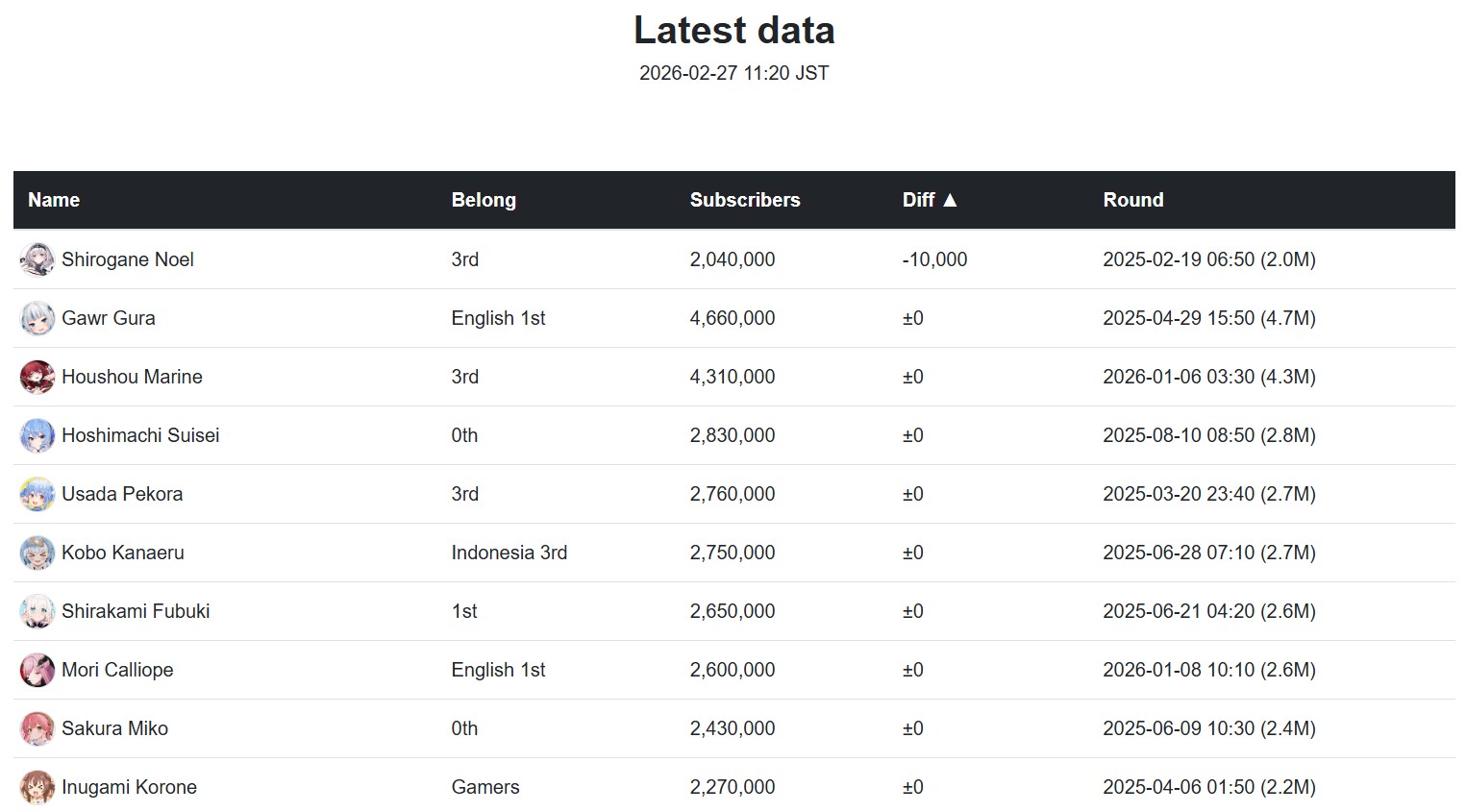The height and width of the screenshot is (812, 1466).
Task: Click subscriber count 2,270,000
Action: [733, 787]
